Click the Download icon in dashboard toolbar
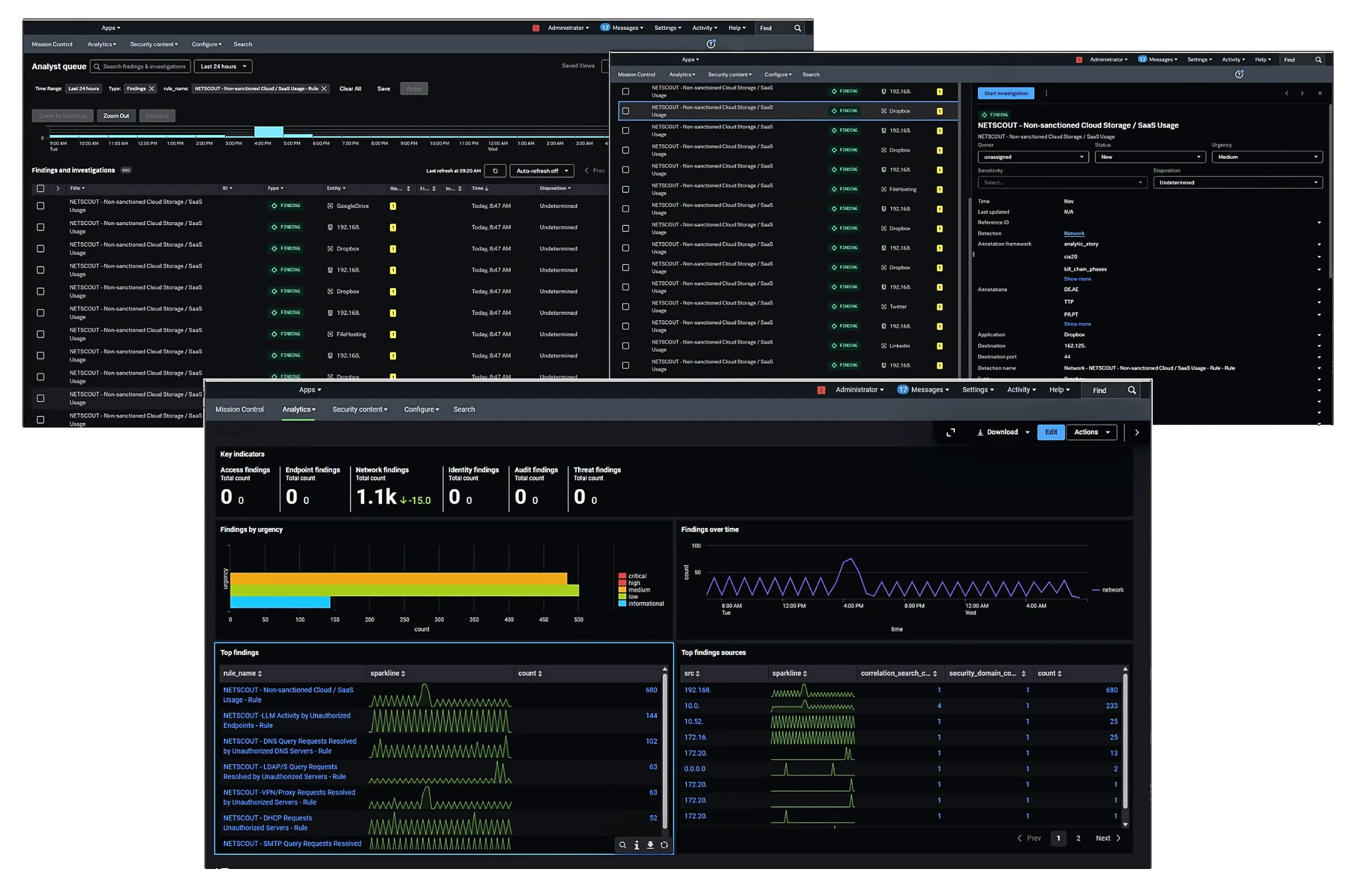Screen dimensions: 1356x896 point(980,432)
